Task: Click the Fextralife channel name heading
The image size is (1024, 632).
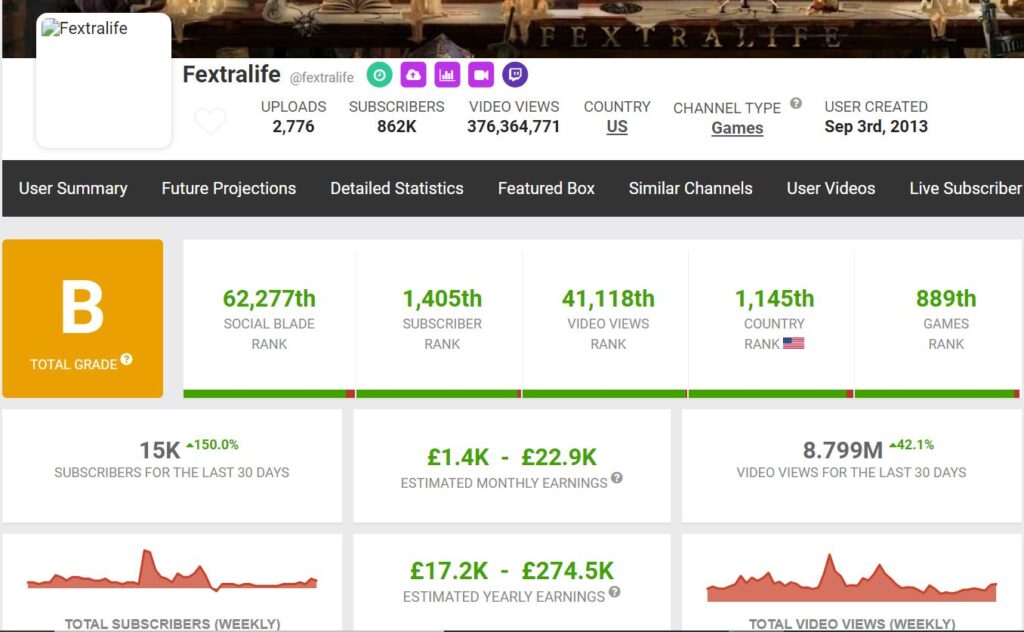Action: pyautogui.click(x=231, y=74)
